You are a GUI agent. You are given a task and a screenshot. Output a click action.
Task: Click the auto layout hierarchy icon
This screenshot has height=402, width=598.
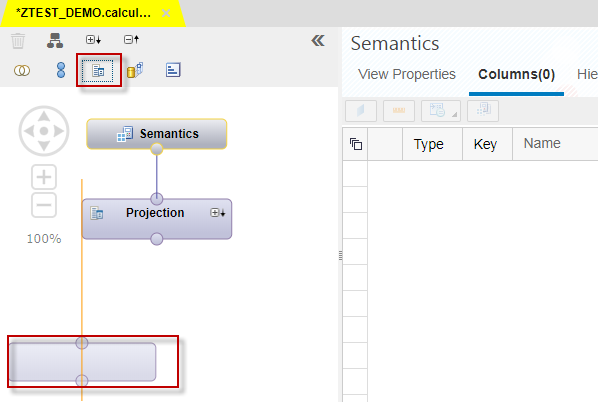point(55,40)
